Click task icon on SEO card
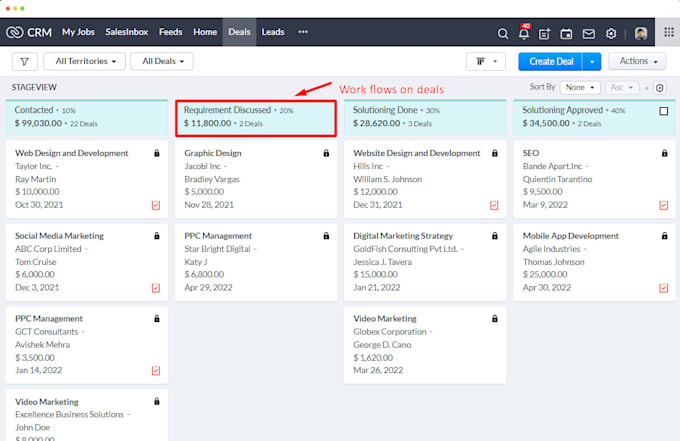 664,205
